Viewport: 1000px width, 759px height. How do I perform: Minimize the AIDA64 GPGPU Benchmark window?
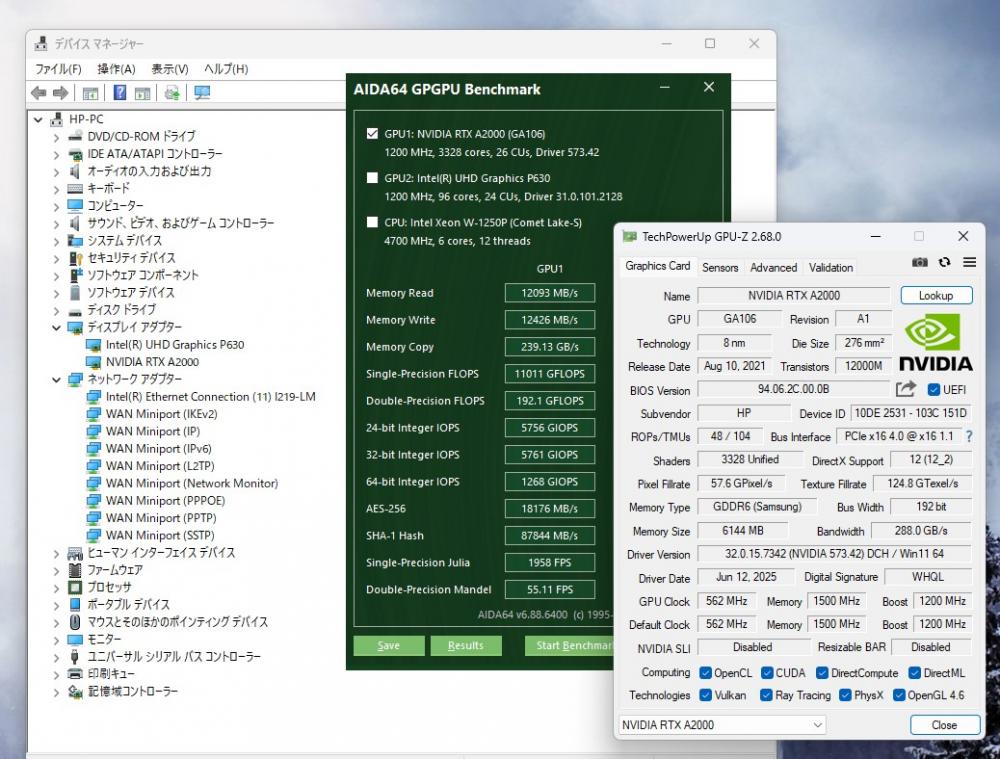click(x=665, y=87)
